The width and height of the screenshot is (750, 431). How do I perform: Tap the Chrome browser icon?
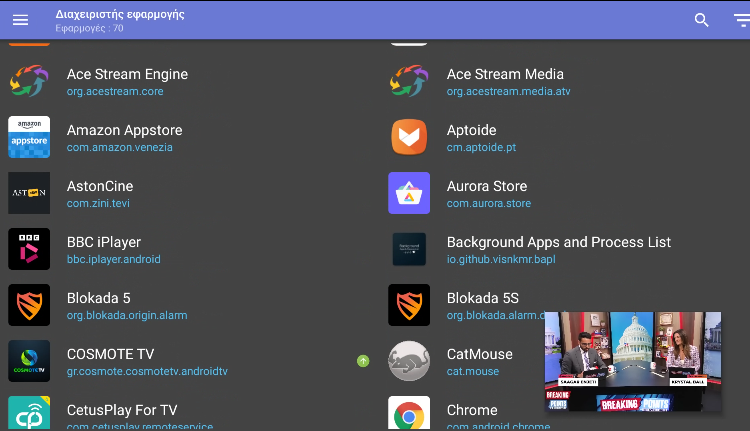(x=409, y=412)
